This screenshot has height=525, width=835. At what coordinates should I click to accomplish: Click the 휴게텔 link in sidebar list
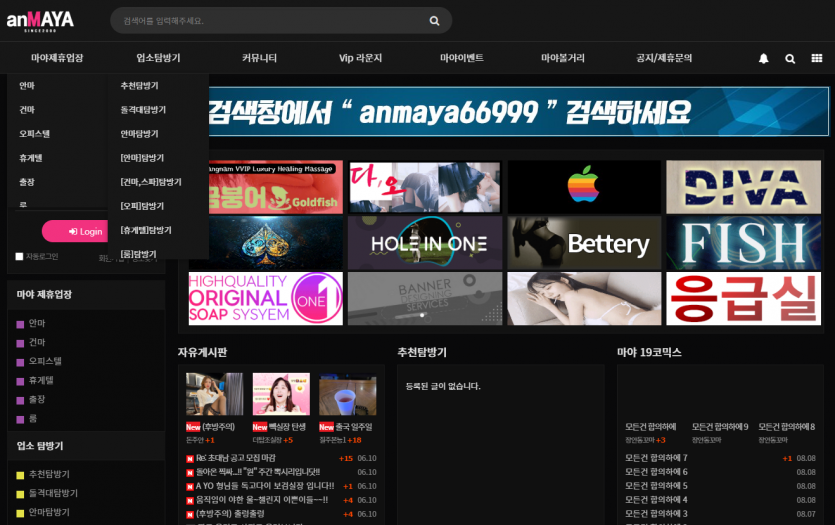tap(41, 381)
